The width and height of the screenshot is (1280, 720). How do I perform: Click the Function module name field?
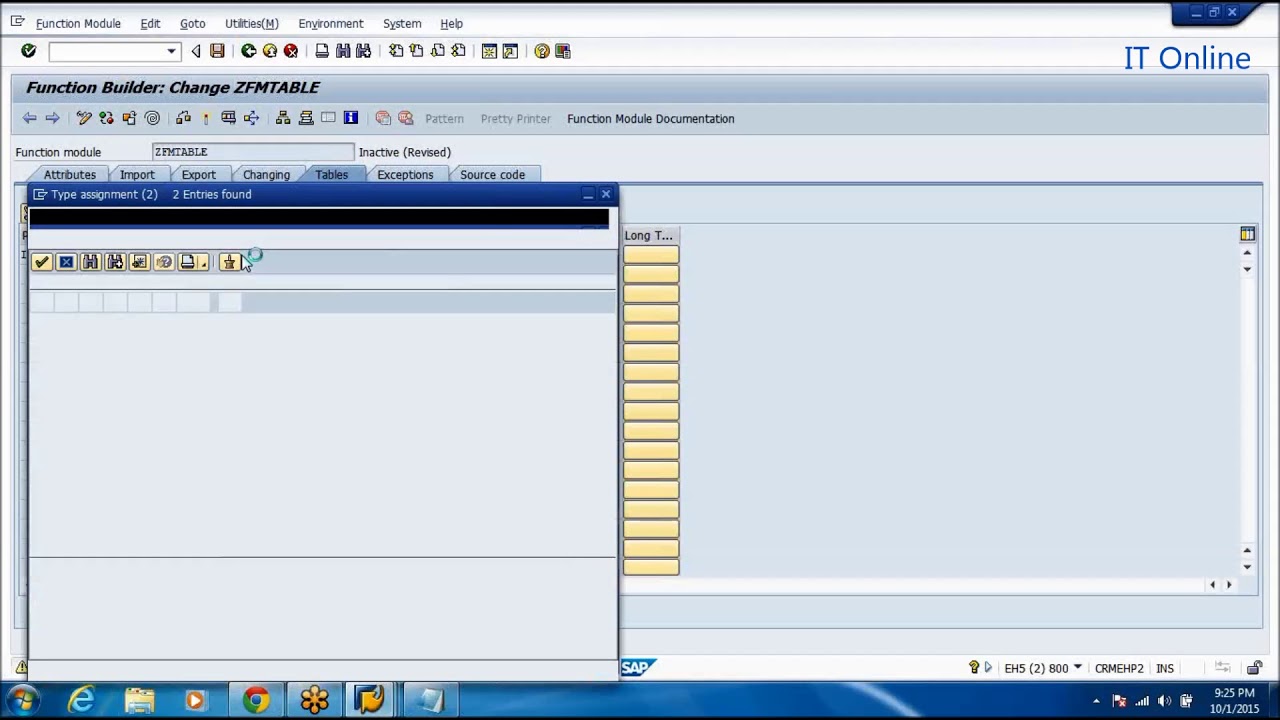[253, 152]
